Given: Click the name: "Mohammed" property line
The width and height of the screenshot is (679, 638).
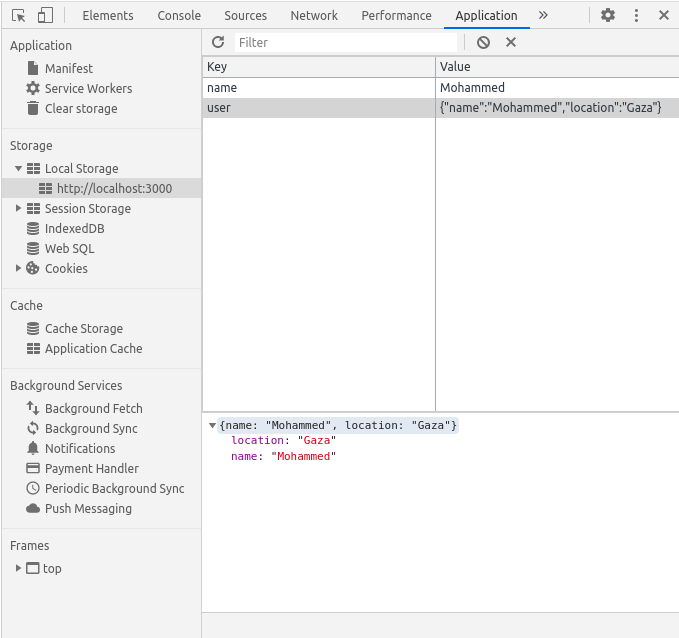Looking at the screenshot, I should pos(284,457).
